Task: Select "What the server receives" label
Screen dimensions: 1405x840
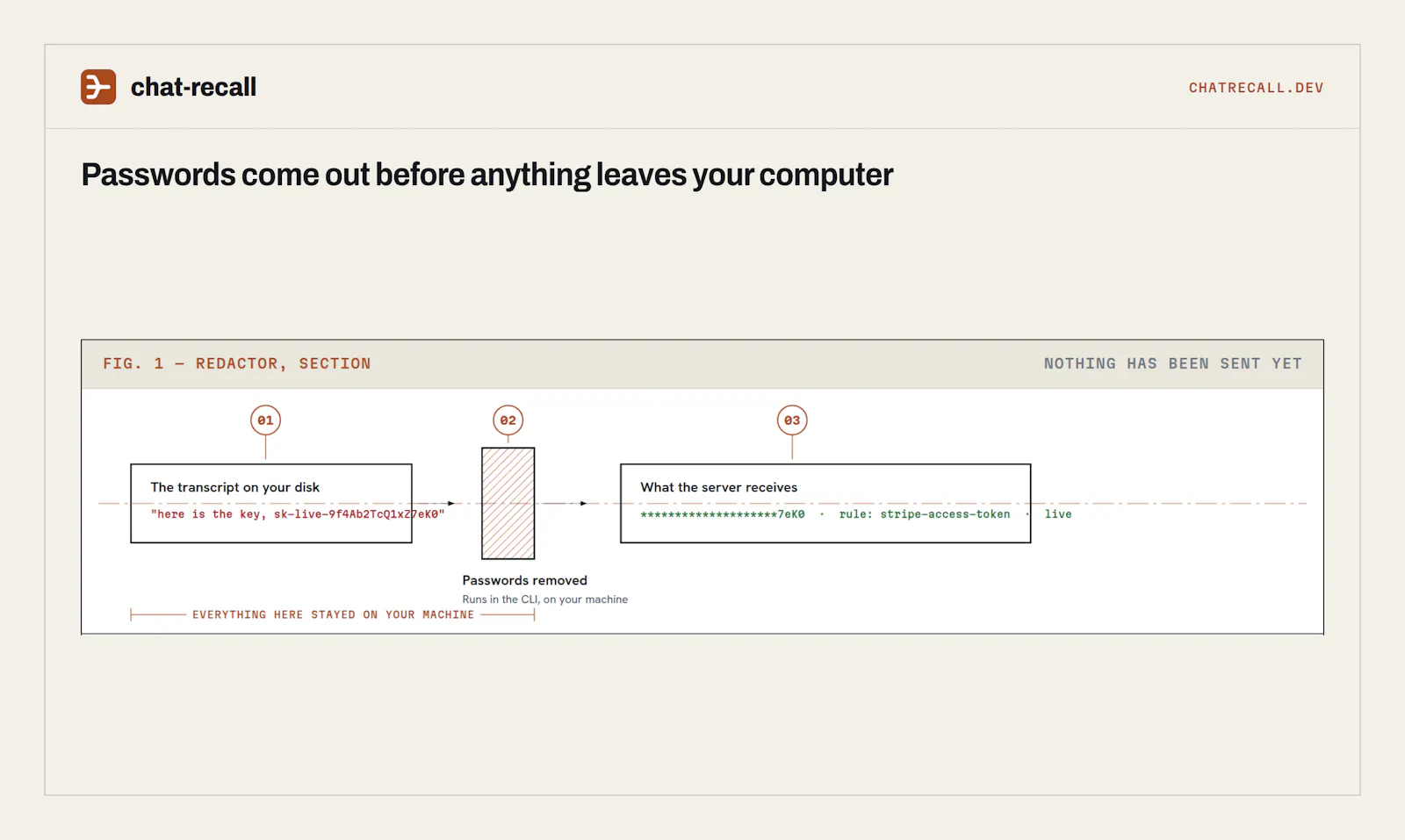Action: click(719, 487)
